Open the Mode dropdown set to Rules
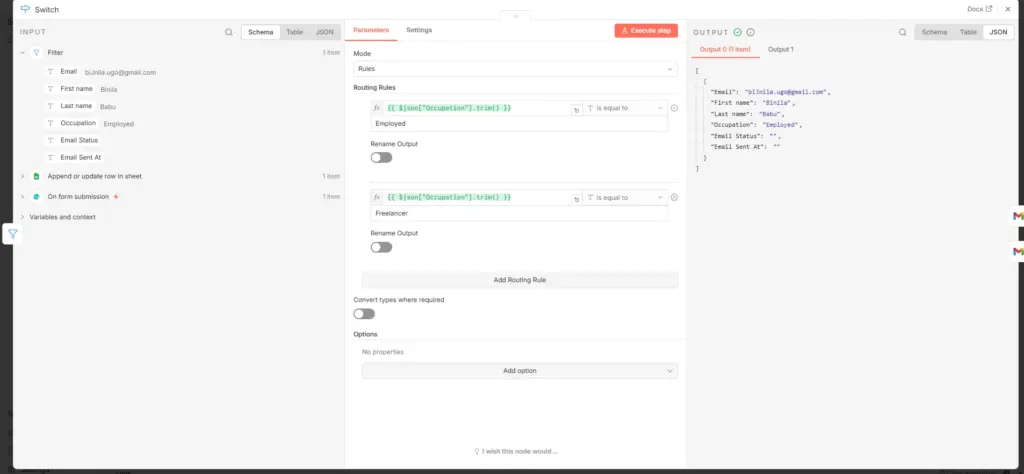This screenshot has height=474, width=1024. (515, 69)
